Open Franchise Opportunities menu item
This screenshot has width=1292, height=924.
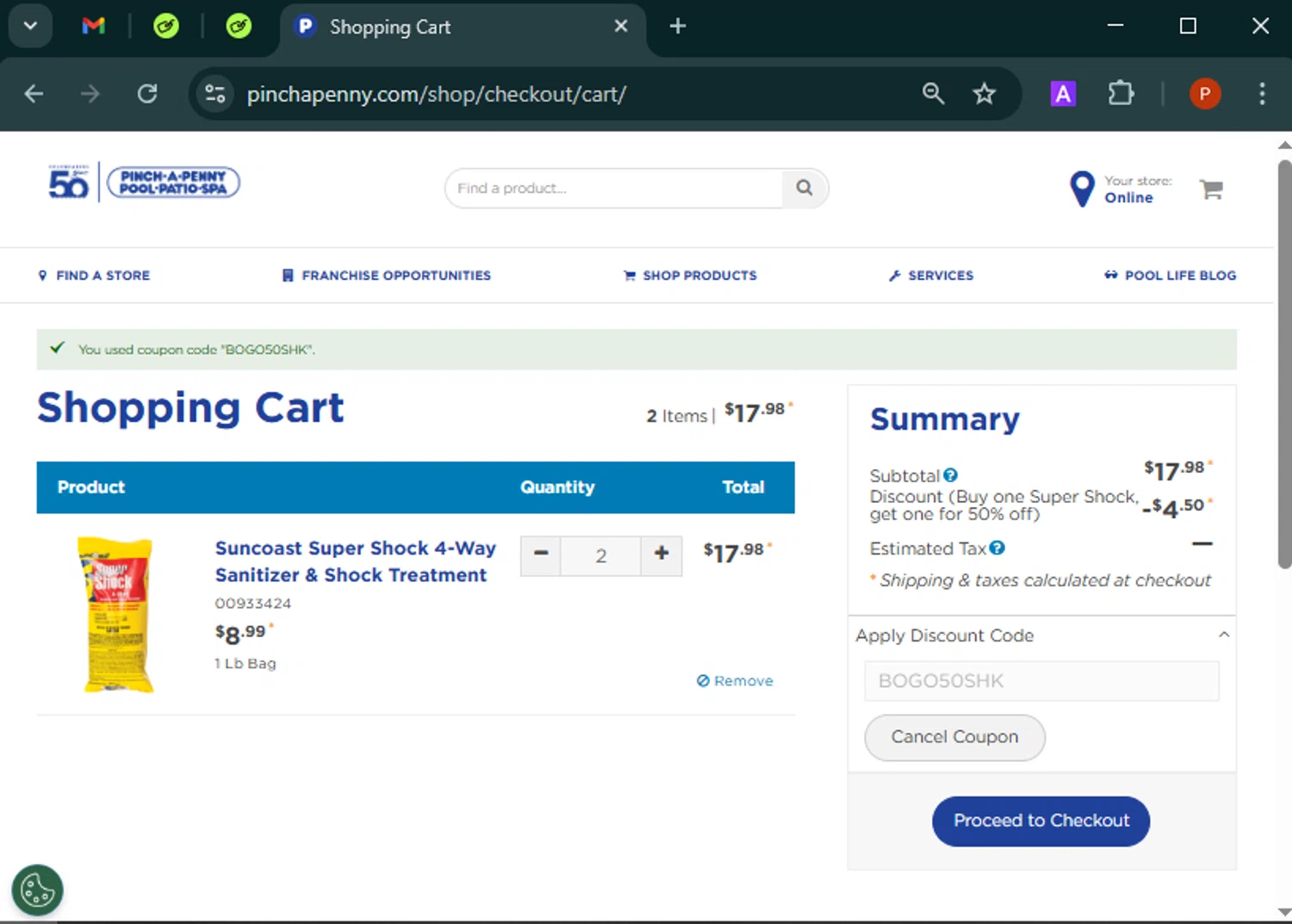pyautogui.click(x=387, y=276)
